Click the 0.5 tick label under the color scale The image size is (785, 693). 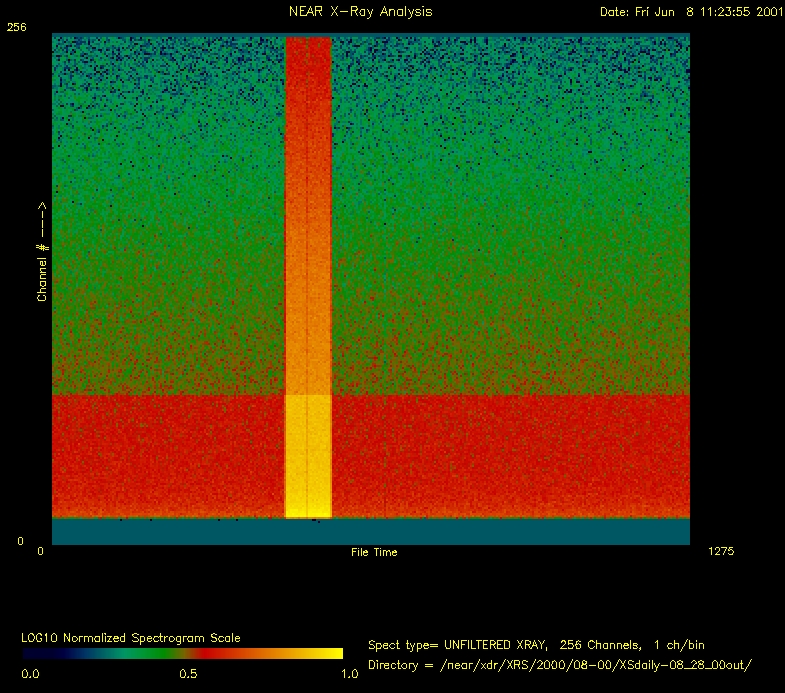click(x=188, y=674)
